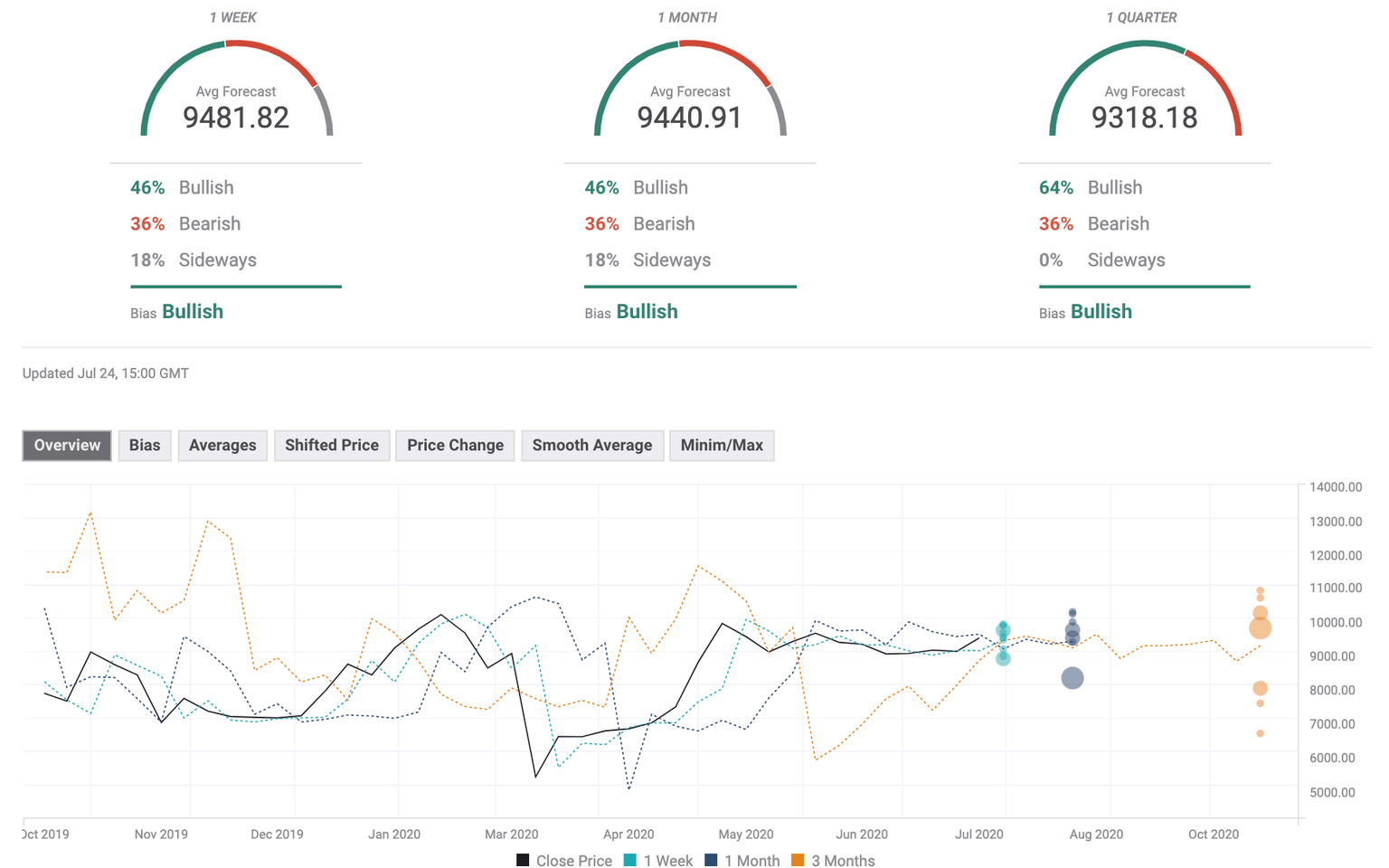This screenshot has width=1389, height=868.
Task: Click the 1 Quarter forecast value 9318.18
Action: (1144, 118)
